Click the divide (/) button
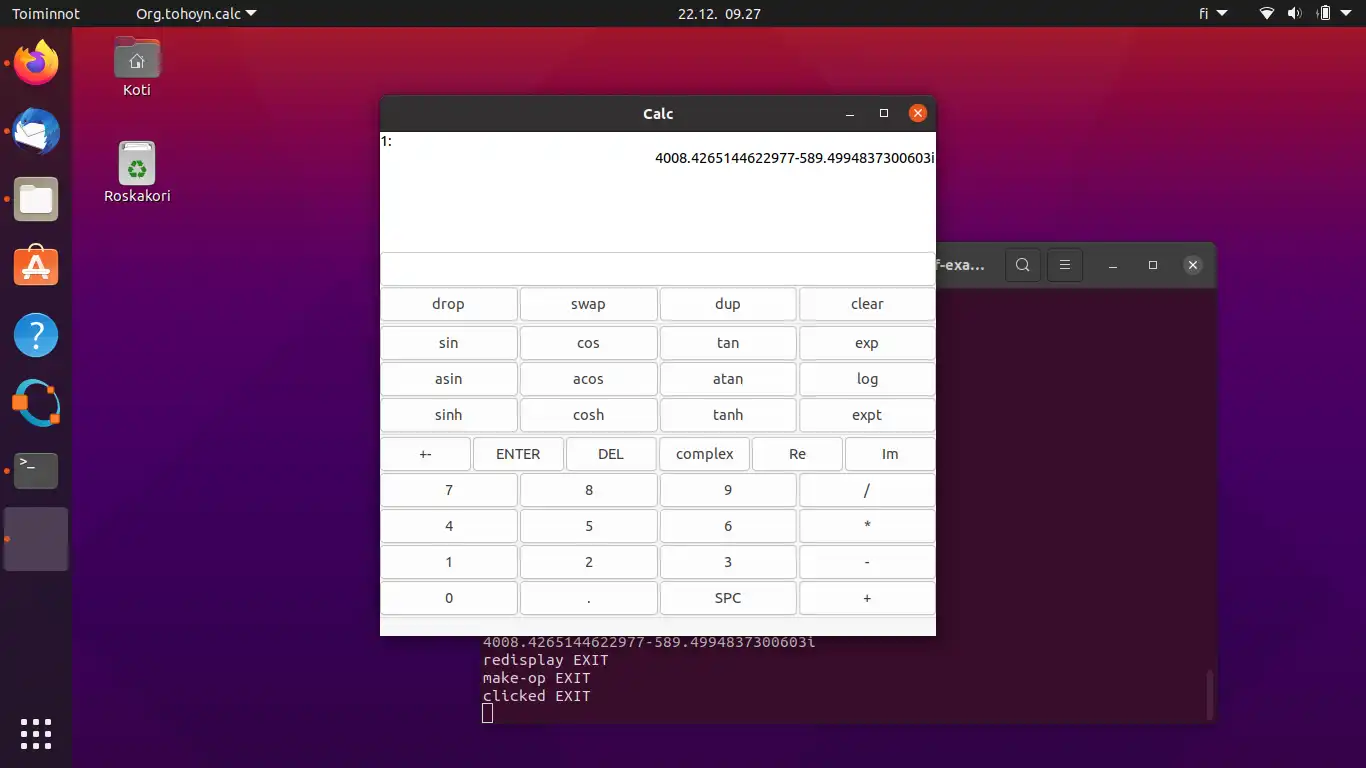Viewport: 1366px width, 768px height. (867, 490)
